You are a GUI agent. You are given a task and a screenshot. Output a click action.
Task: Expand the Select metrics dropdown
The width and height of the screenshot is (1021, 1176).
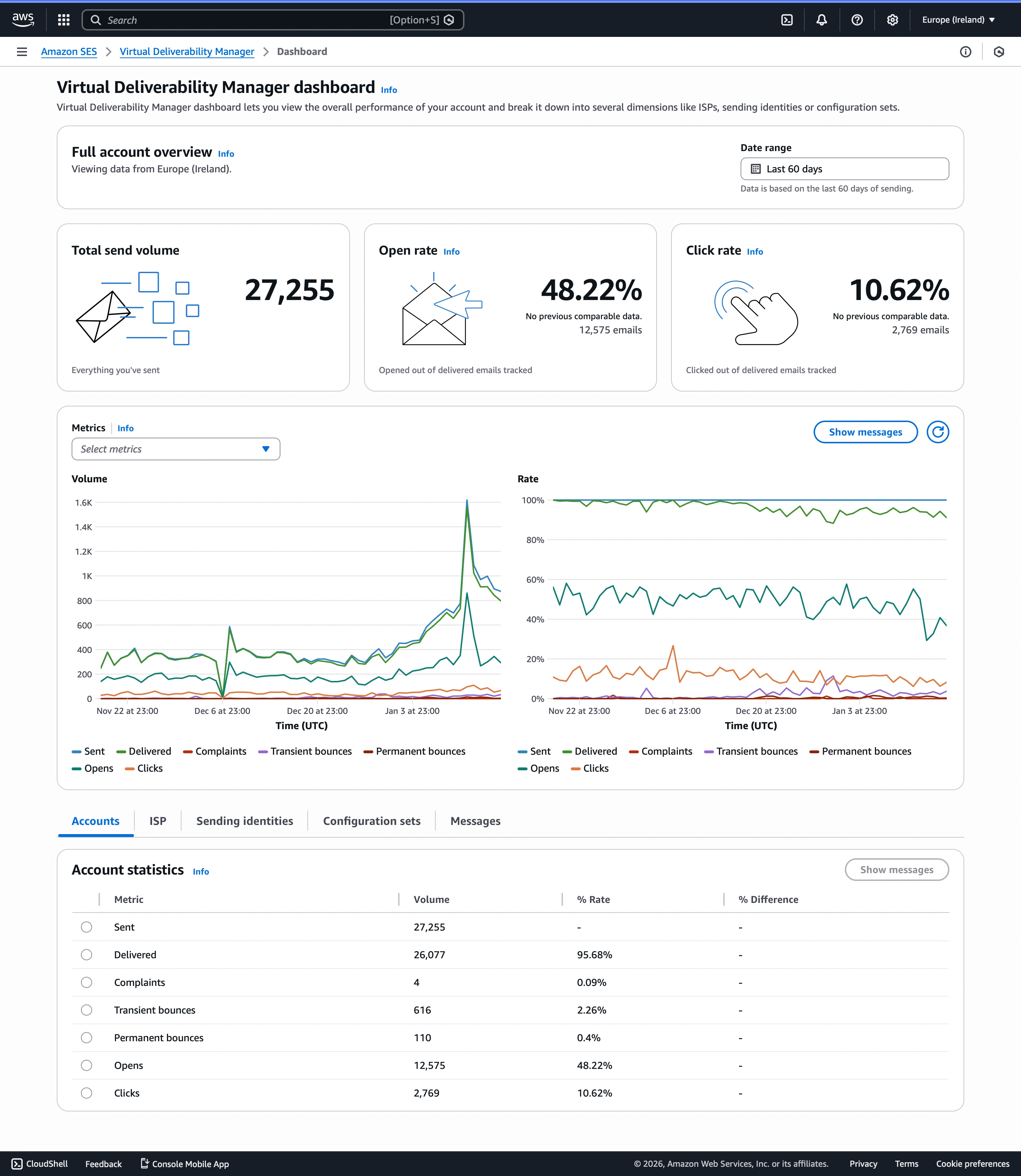175,449
